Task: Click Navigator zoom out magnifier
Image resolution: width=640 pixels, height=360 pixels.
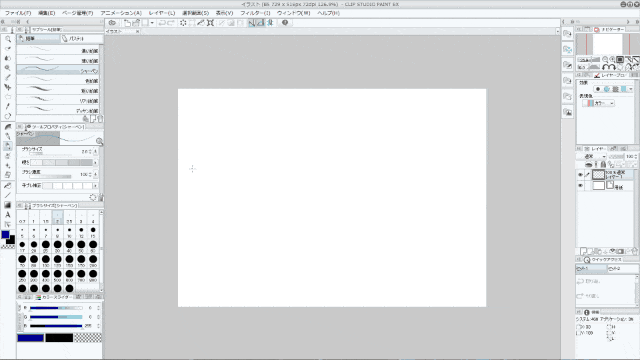Action: click(x=605, y=60)
